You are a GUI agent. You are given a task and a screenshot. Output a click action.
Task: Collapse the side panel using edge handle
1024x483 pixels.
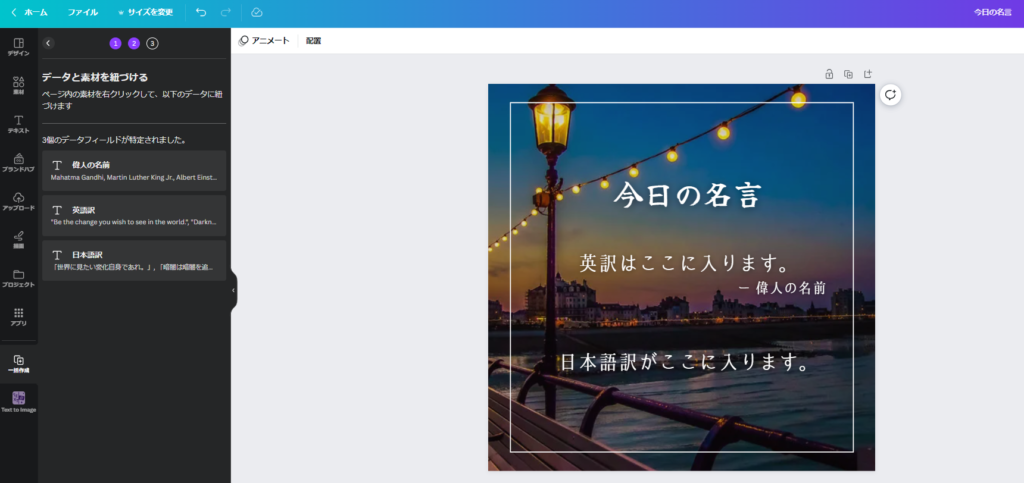tap(233, 290)
